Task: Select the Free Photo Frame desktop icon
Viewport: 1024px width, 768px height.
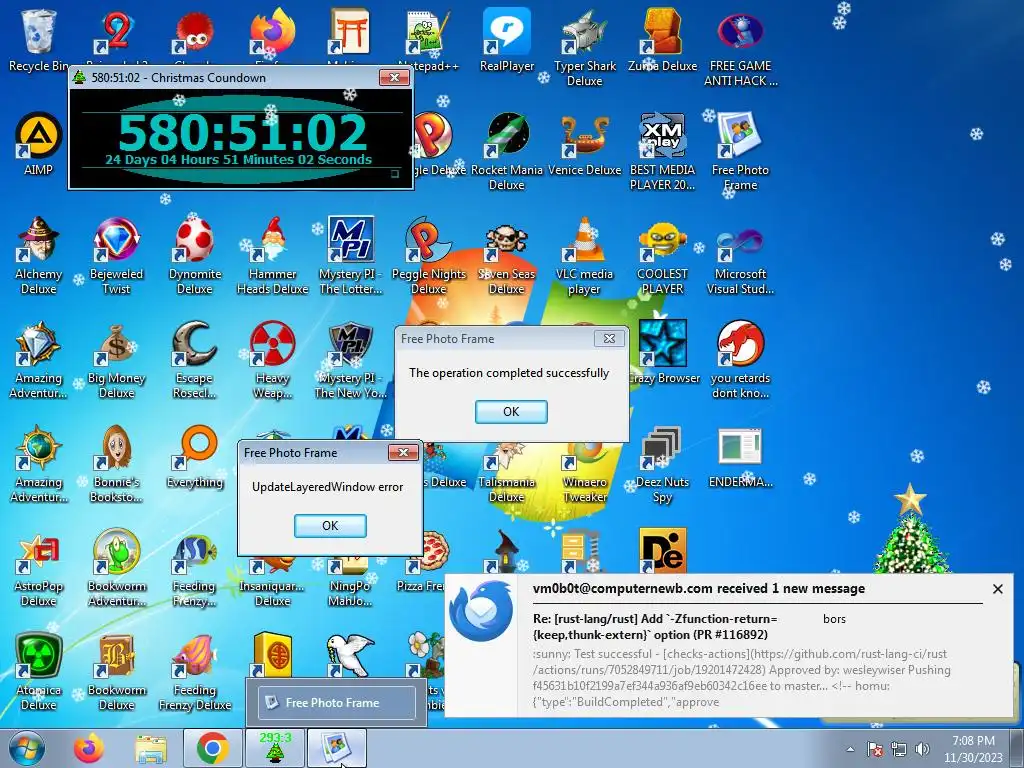Action: [x=741, y=151]
